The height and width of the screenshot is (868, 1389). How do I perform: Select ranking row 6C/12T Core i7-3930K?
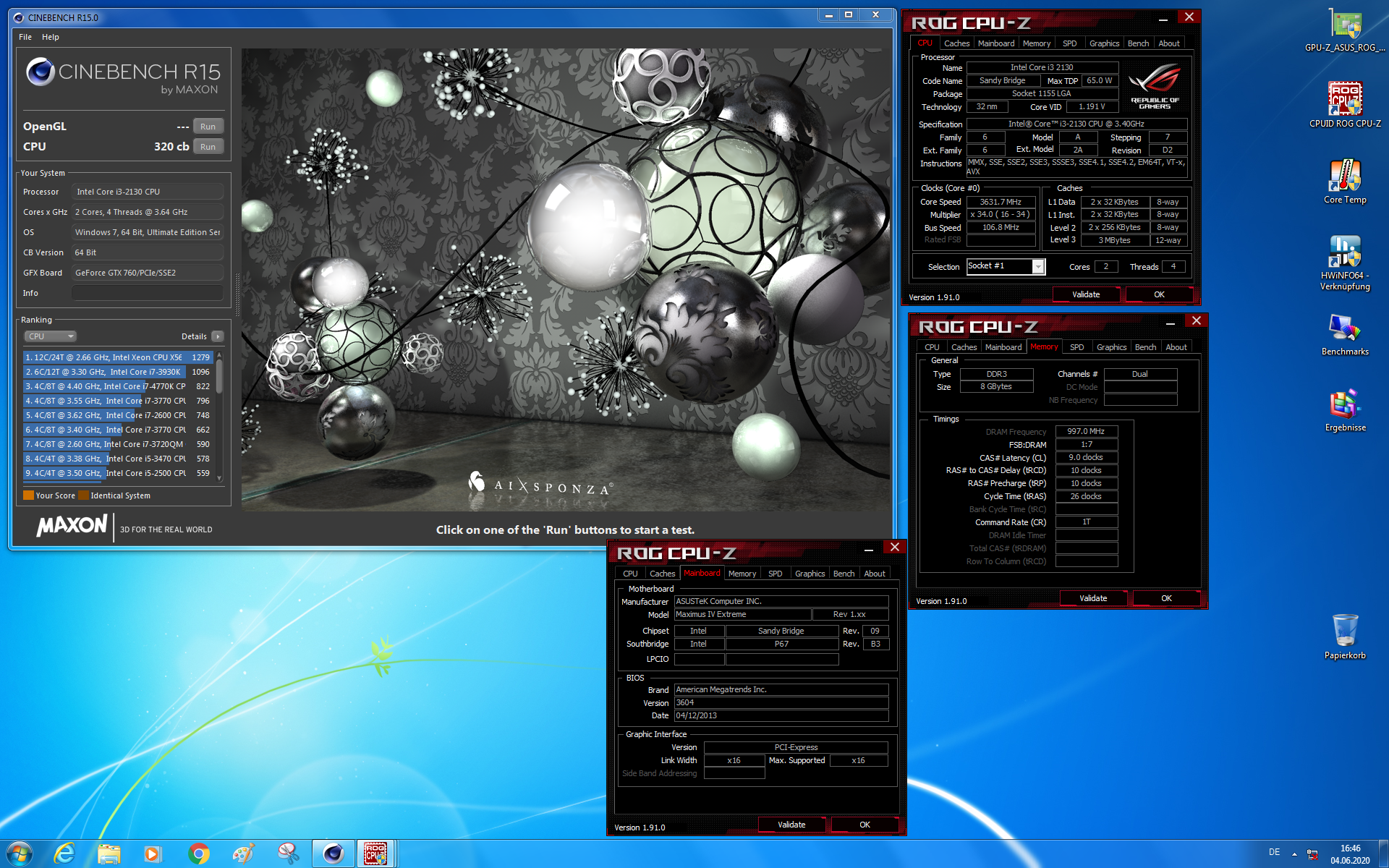(117, 372)
